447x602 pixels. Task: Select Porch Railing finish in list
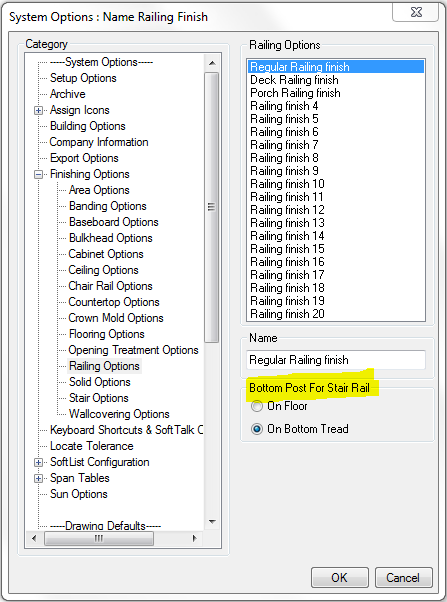click(295, 93)
